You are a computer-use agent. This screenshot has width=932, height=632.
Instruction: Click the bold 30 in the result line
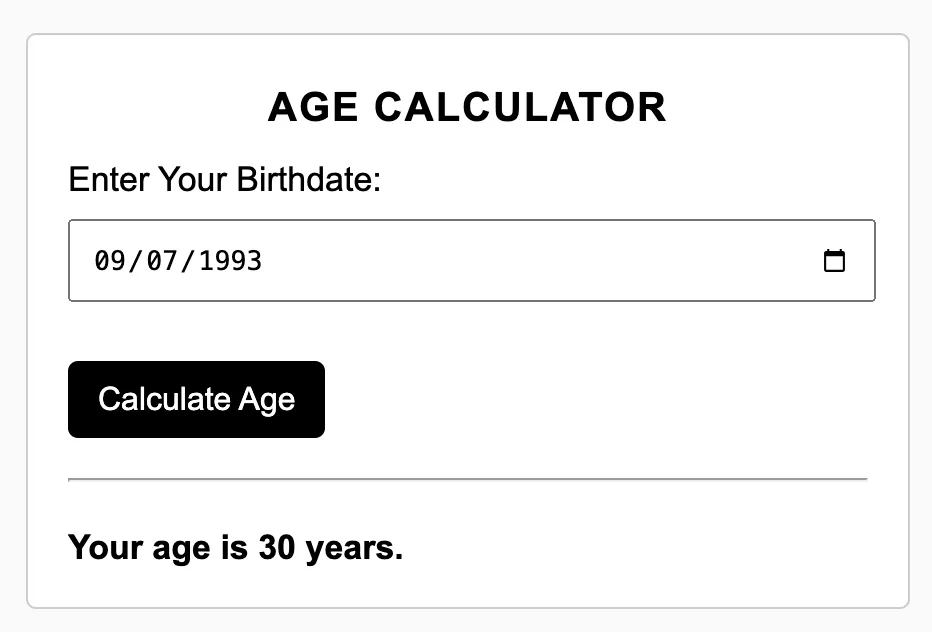pyautogui.click(x=281, y=548)
